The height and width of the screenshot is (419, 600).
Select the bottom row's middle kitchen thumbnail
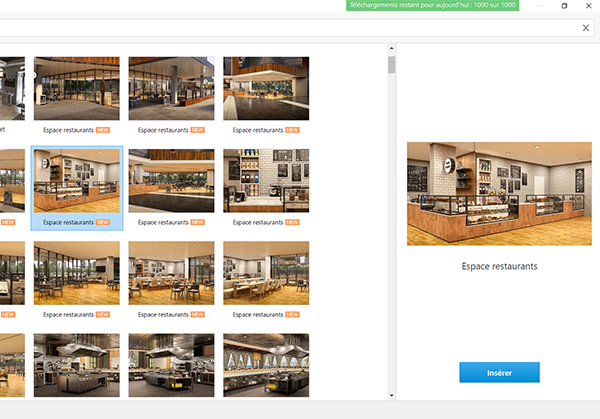(171, 363)
